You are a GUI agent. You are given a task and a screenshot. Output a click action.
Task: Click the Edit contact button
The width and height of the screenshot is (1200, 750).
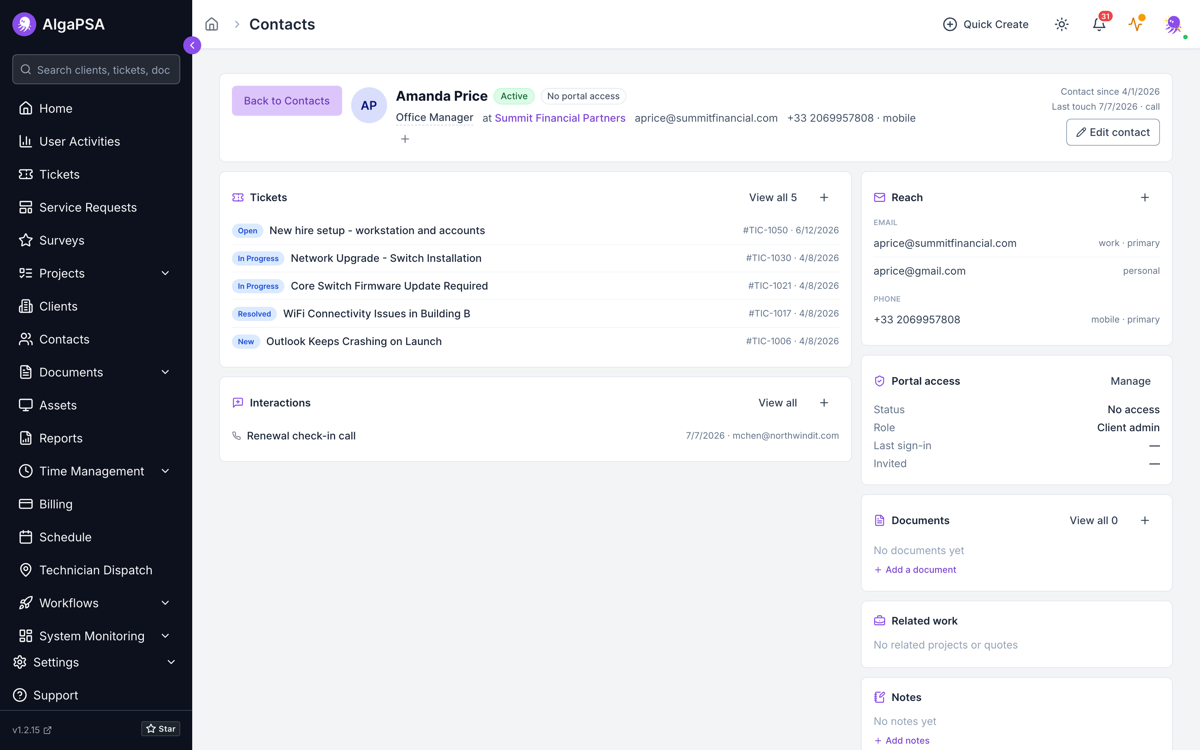[x=1113, y=132]
